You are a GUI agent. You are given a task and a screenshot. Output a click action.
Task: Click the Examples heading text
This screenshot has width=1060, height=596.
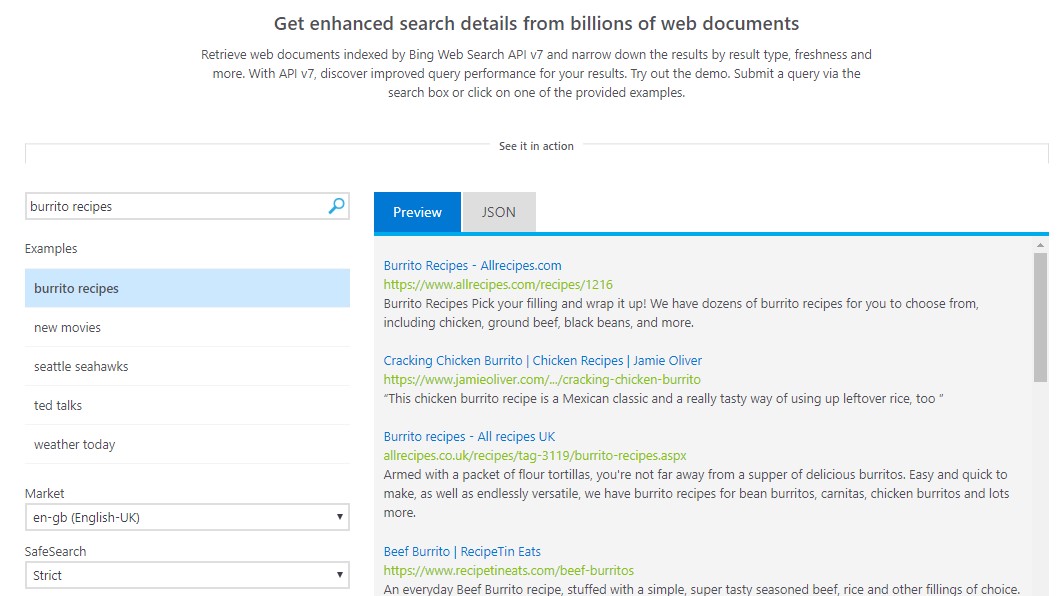pos(51,249)
